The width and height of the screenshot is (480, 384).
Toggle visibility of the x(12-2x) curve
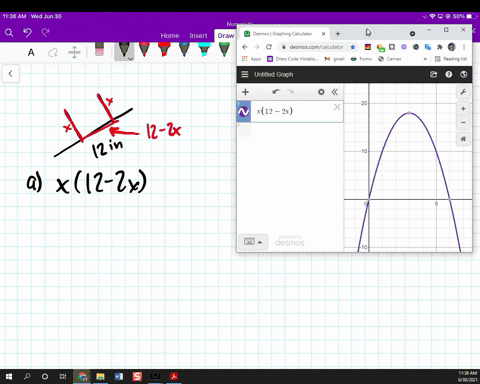tap(244, 112)
